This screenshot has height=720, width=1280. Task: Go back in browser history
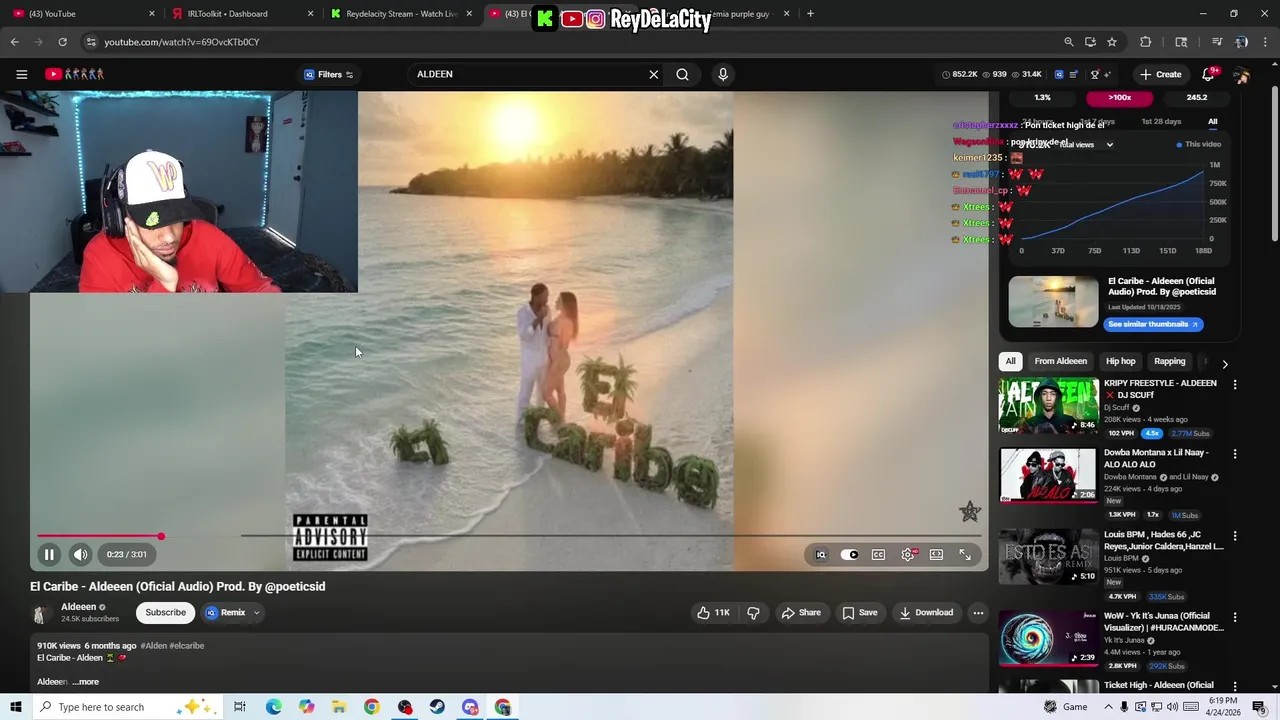point(14,42)
